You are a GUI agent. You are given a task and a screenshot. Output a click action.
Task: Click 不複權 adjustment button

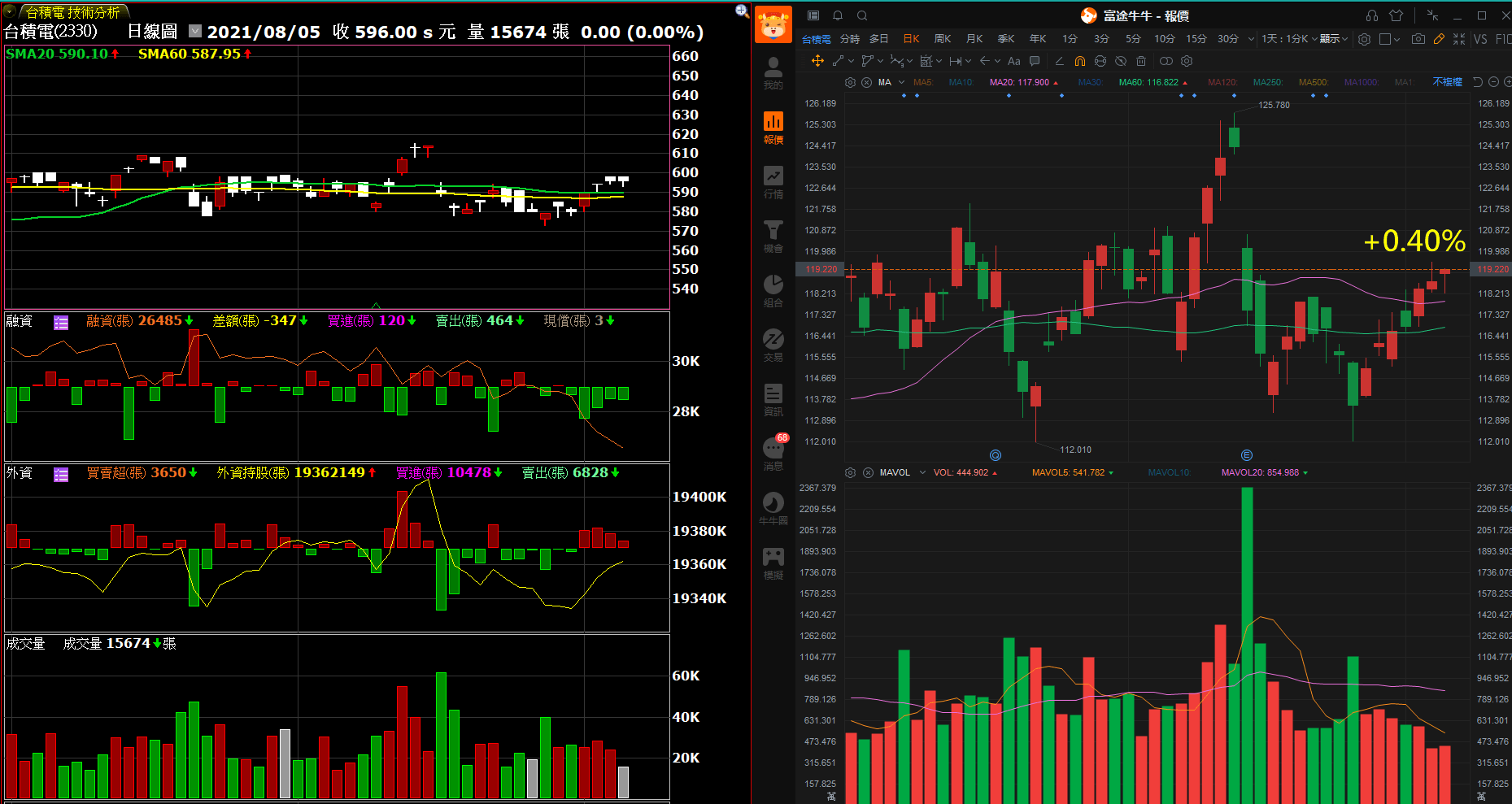point(1447,82)
